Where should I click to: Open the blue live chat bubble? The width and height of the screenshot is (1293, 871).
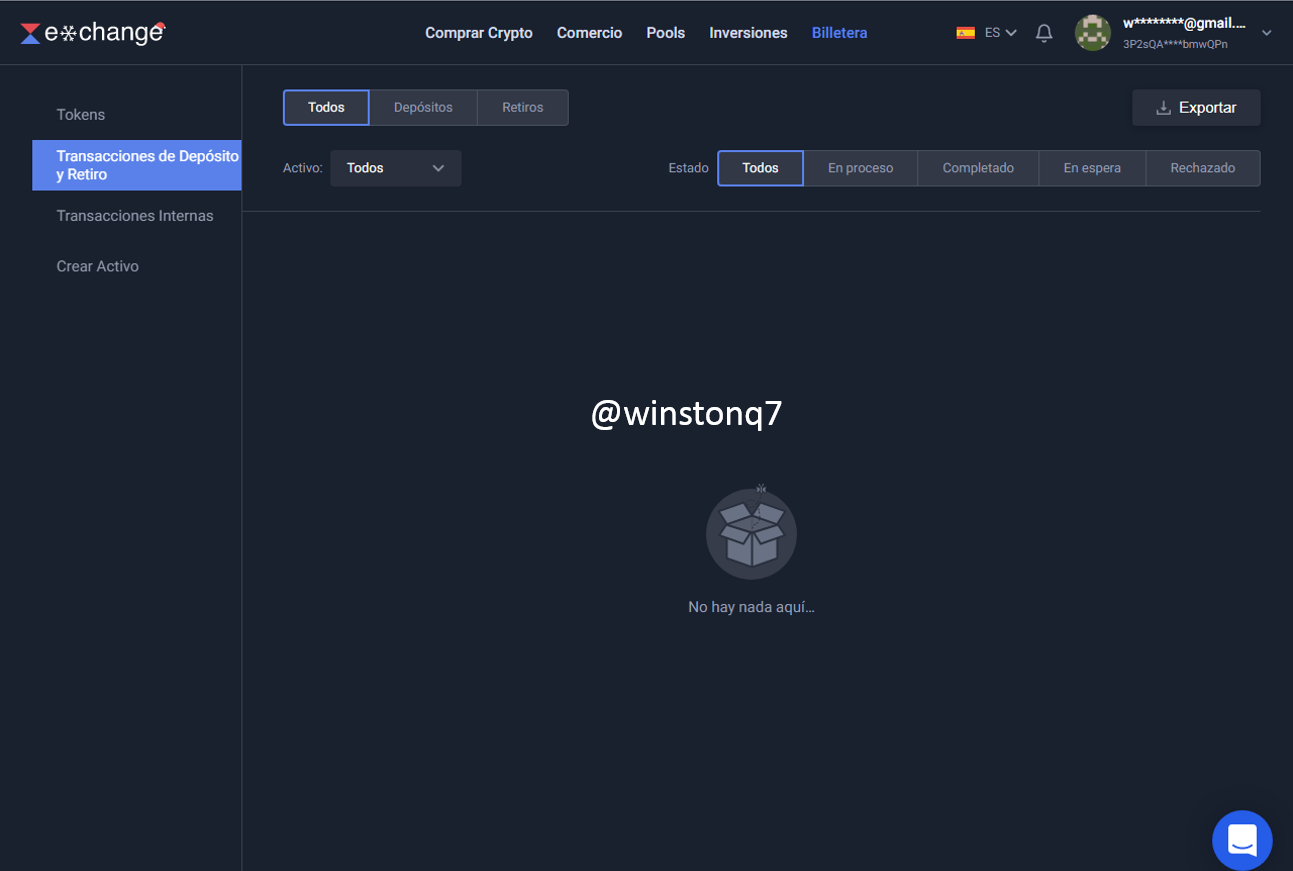1242,840
